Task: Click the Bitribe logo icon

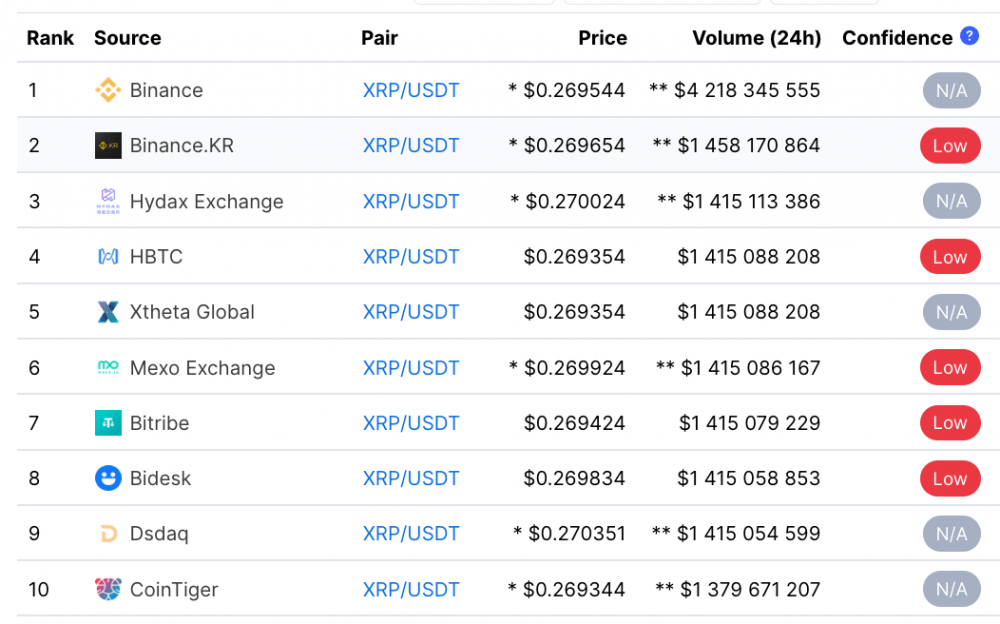Action: (108, 423)
